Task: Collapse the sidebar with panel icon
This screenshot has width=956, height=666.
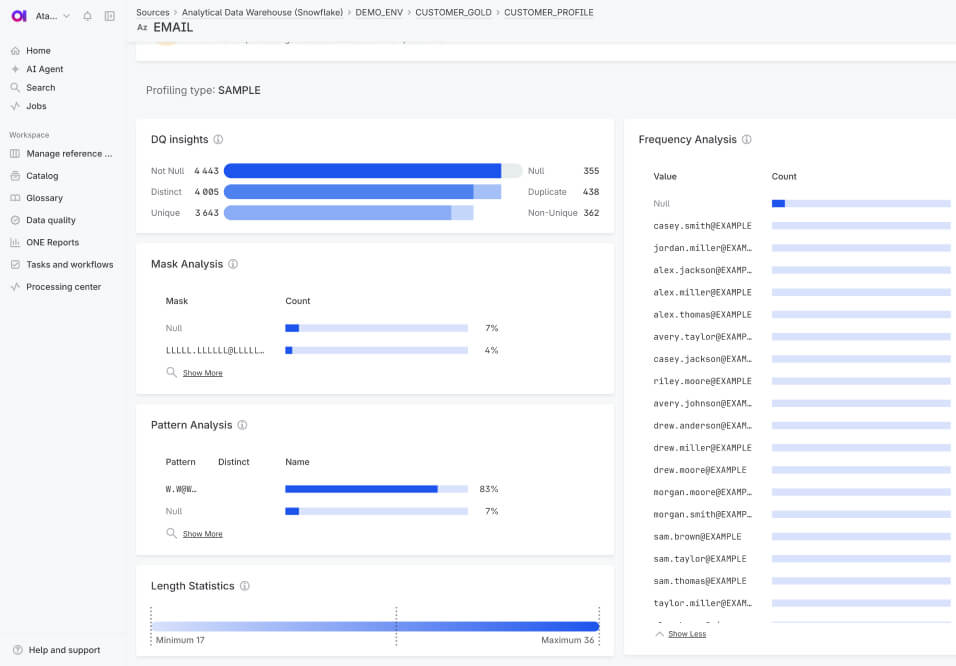Action: click(x=110, y=16)
